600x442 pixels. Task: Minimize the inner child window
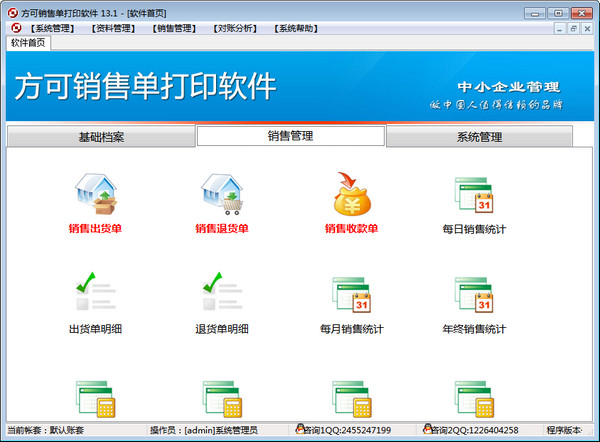pos(560,29)
